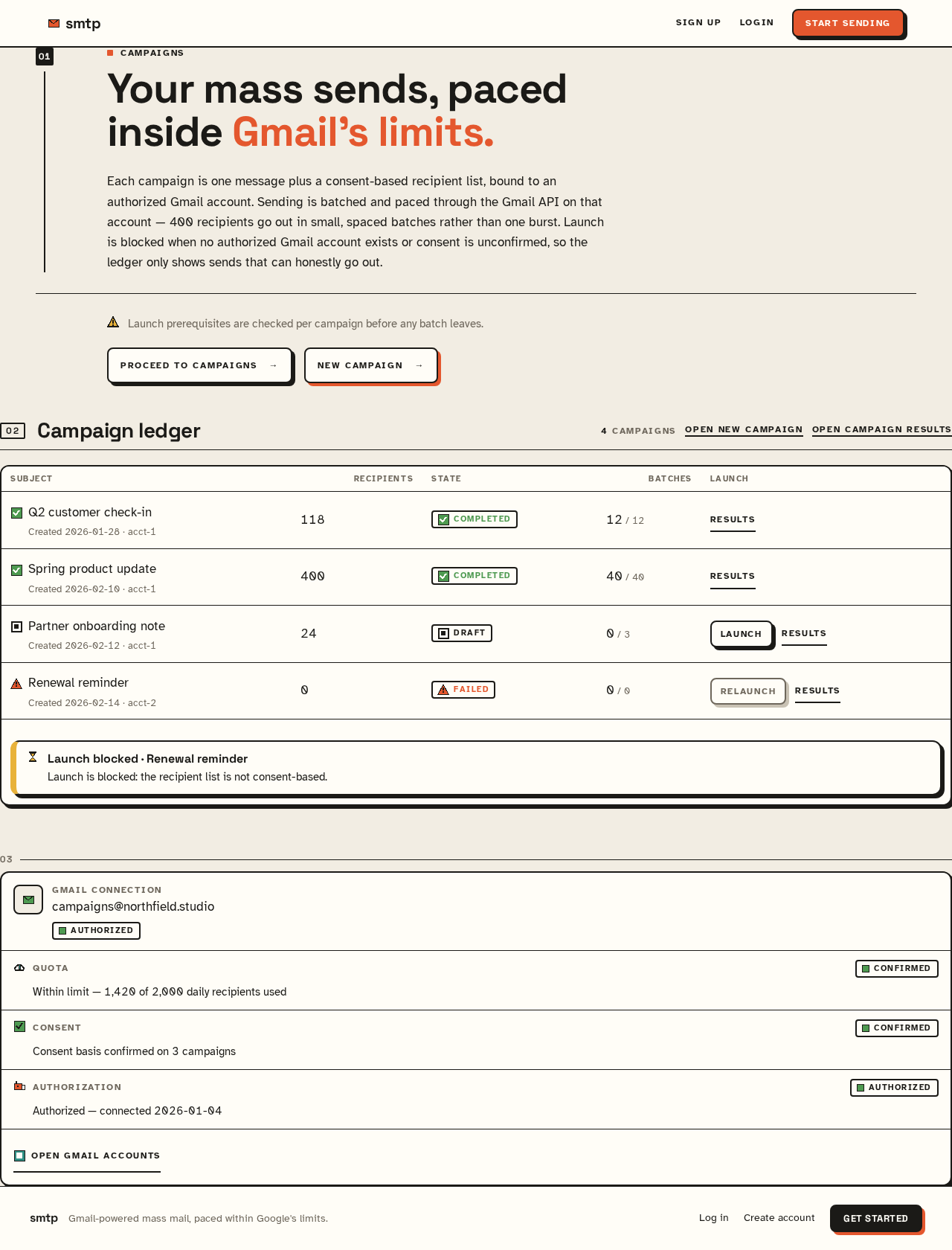Click the Authorization icon
The width and height of the screenshot is (952, 1250).
click(x=19, y=1086)
